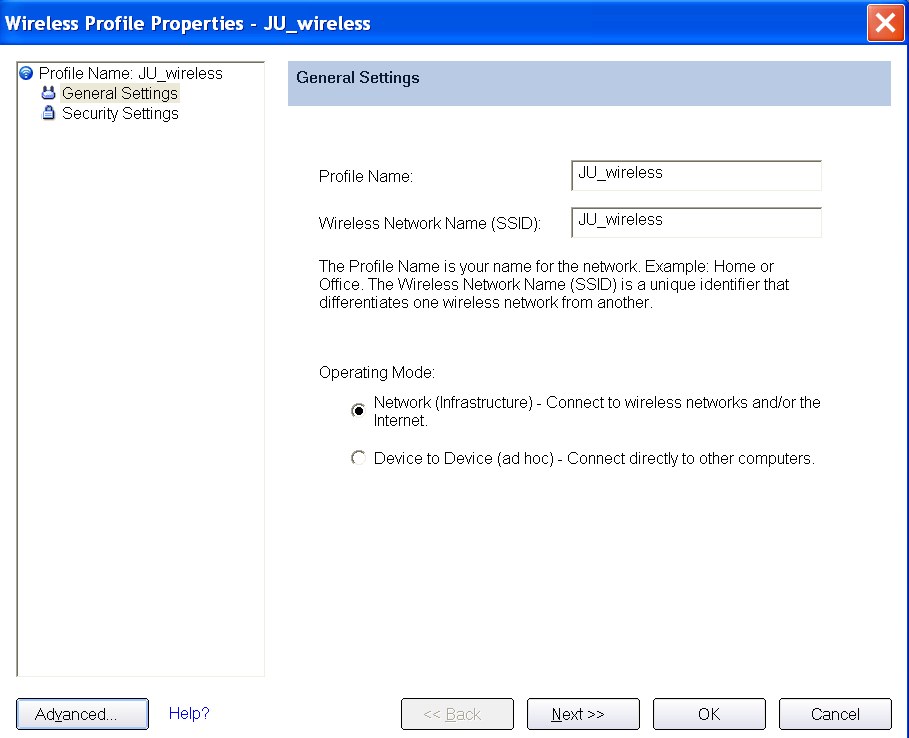Click inside the Profile Name text field

coord(696,175)
